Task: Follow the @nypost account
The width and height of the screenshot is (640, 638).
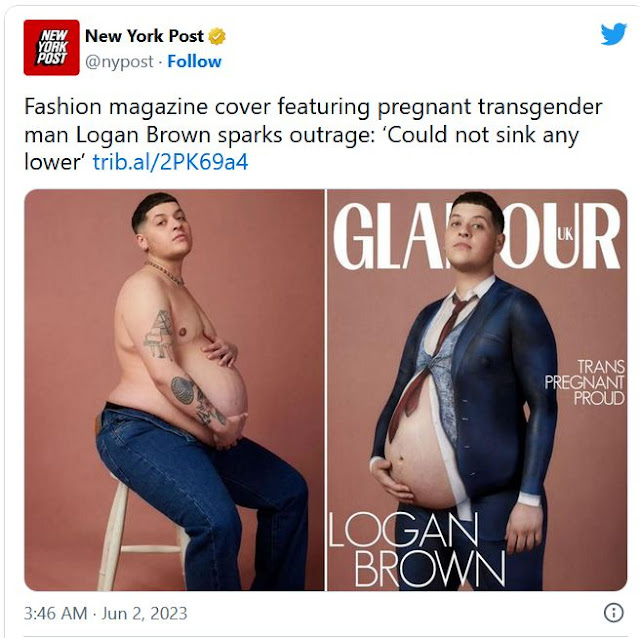Action: click(x=194, y=62)
